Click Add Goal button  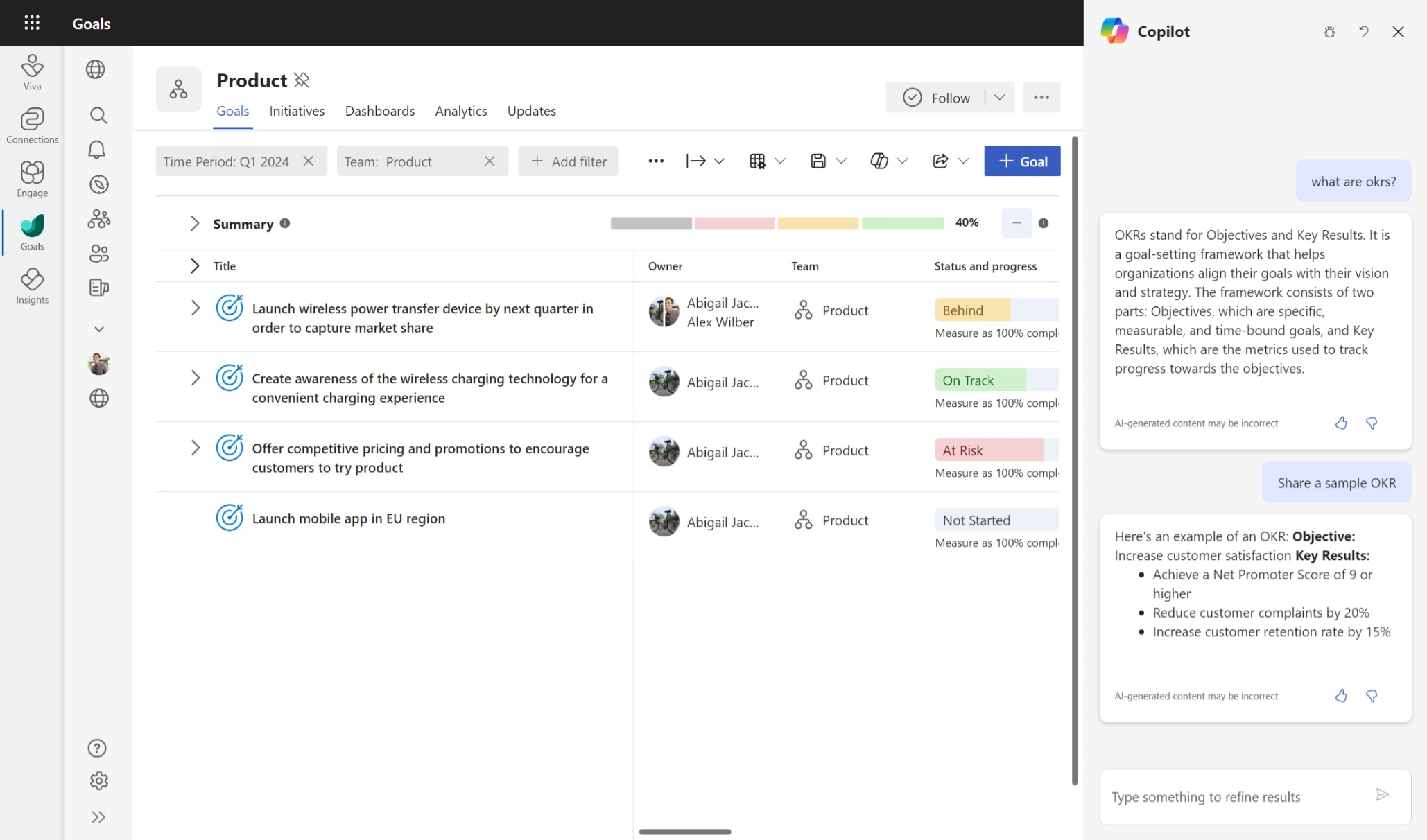1021,160
